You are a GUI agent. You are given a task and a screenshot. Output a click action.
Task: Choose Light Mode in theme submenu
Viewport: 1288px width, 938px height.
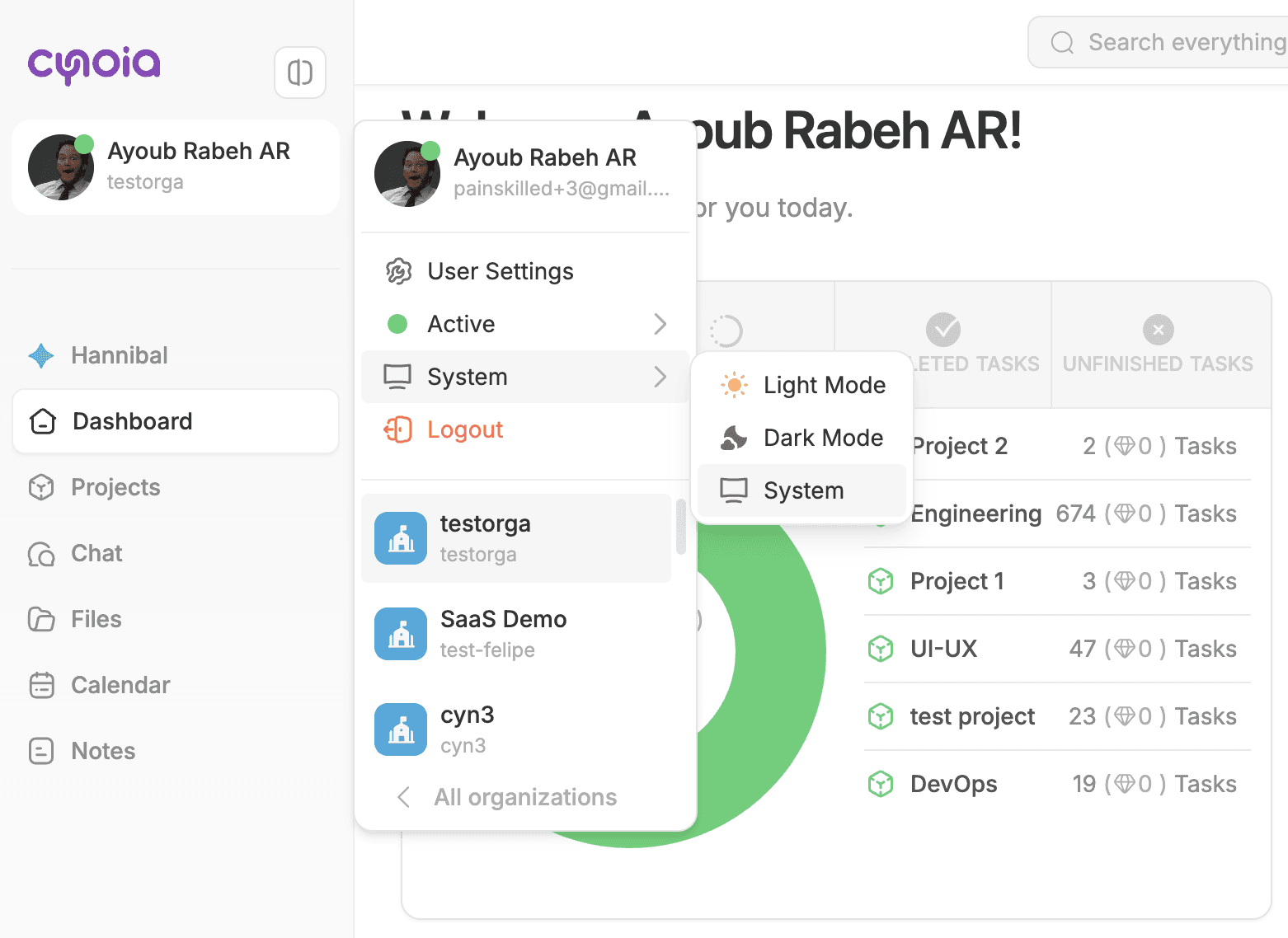[x=801, y=385]
